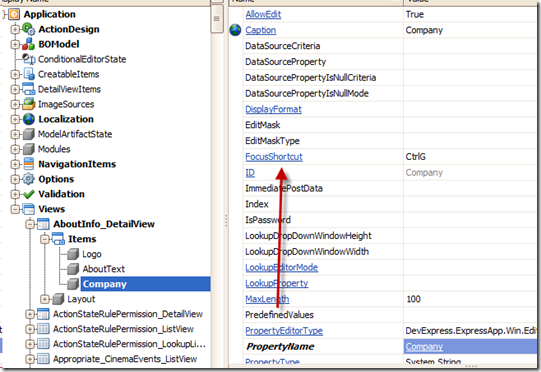Expand the Options node

[15, 179]
